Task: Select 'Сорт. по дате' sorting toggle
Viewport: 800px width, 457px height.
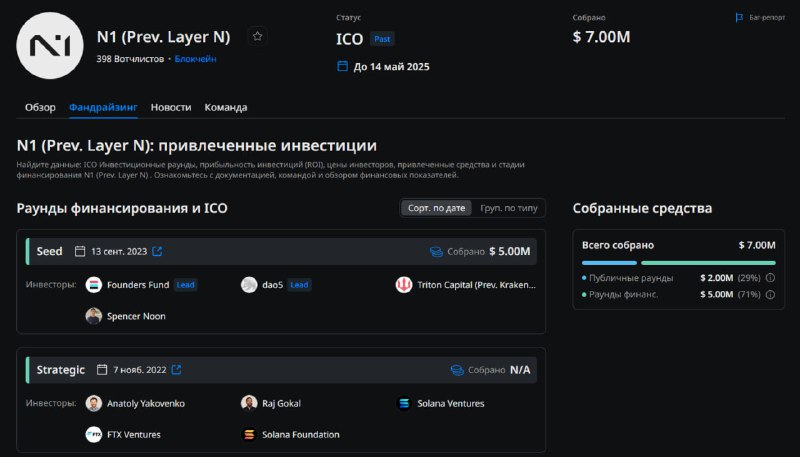Action: tap(436, 208)
